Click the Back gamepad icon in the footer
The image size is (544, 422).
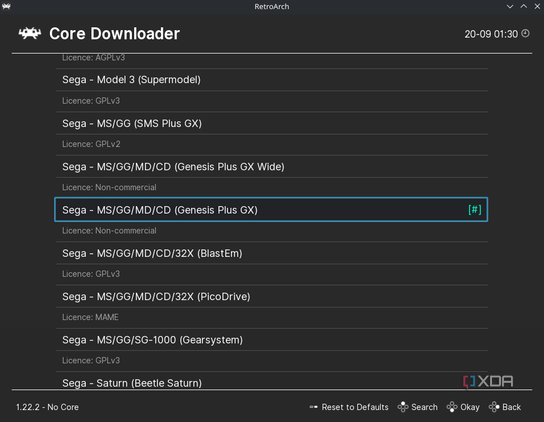coord(494,407)
